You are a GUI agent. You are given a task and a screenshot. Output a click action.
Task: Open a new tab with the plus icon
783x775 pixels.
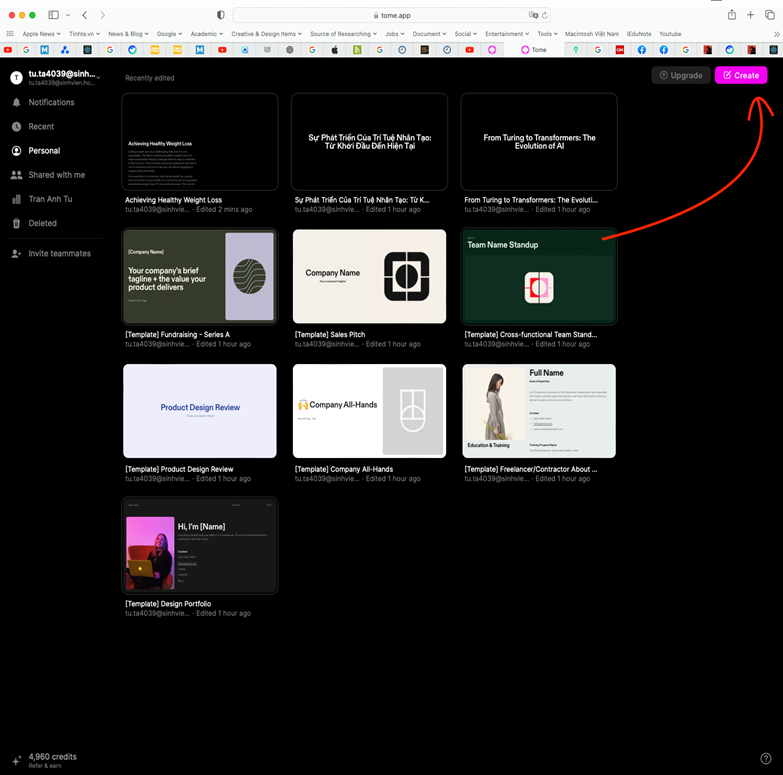tap(750, 15)
